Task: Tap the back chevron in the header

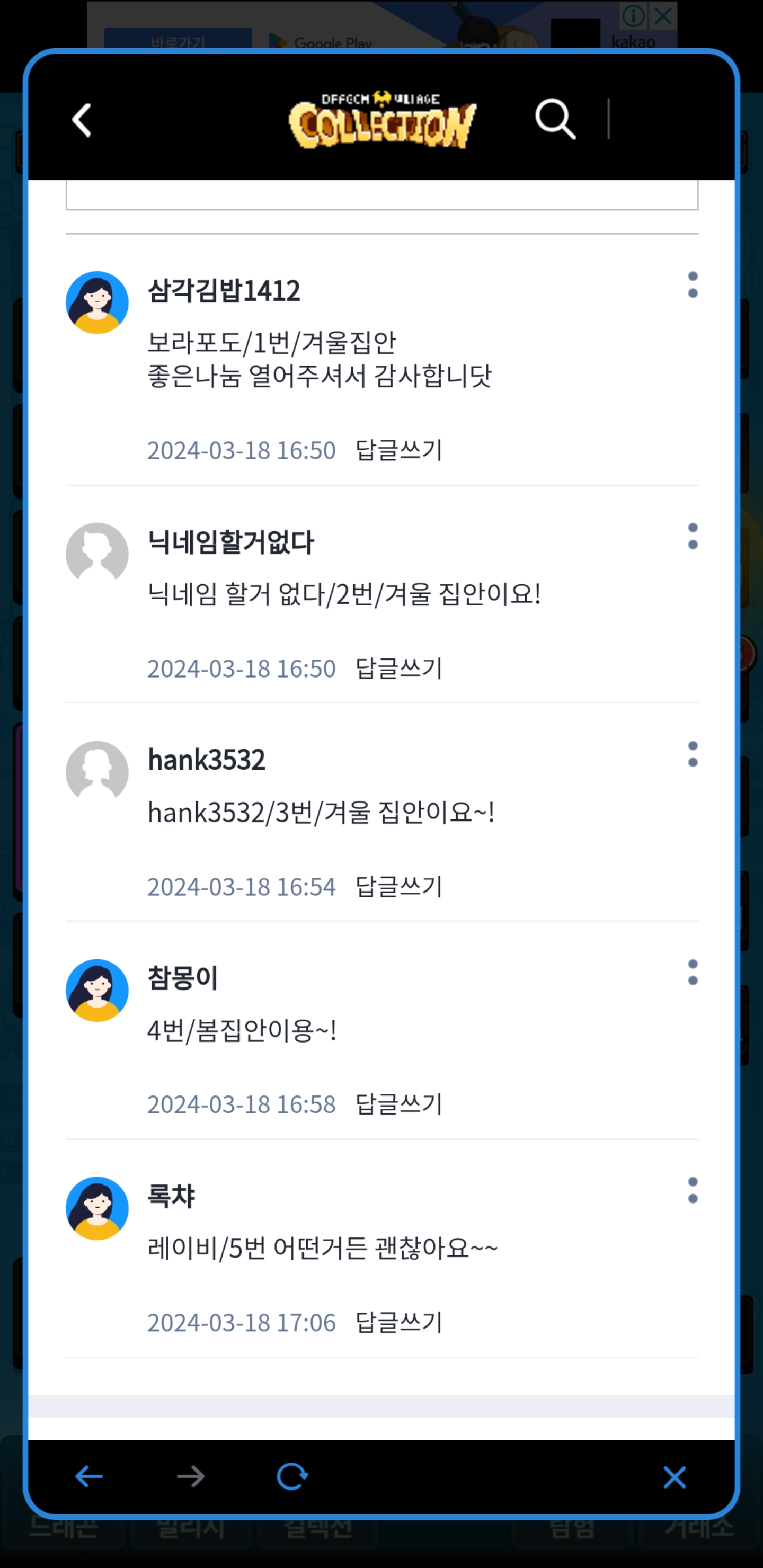Action: 82,120
